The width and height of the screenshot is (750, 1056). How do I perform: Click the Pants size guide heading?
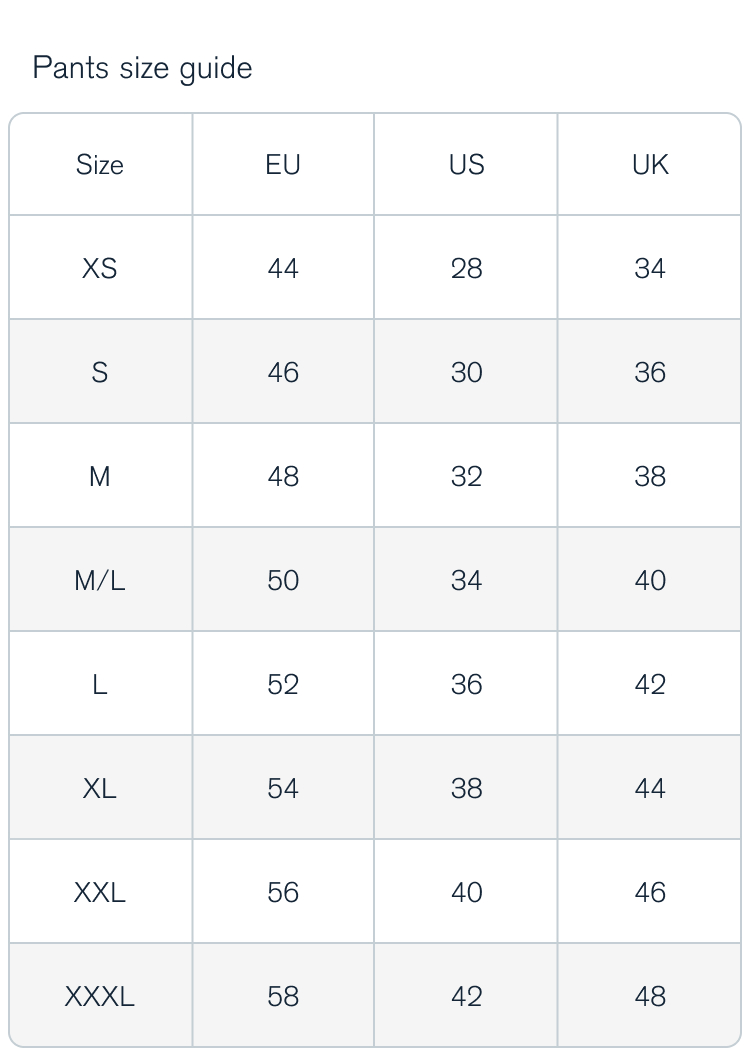[x=142, y=68]
